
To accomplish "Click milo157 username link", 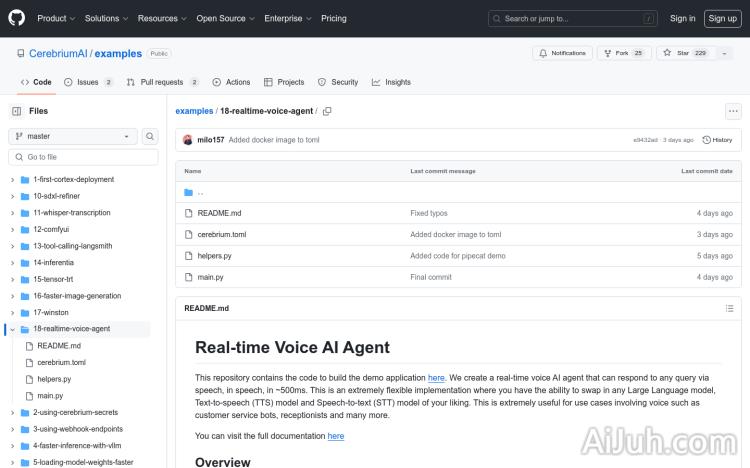I will click(x=211, y=140).
